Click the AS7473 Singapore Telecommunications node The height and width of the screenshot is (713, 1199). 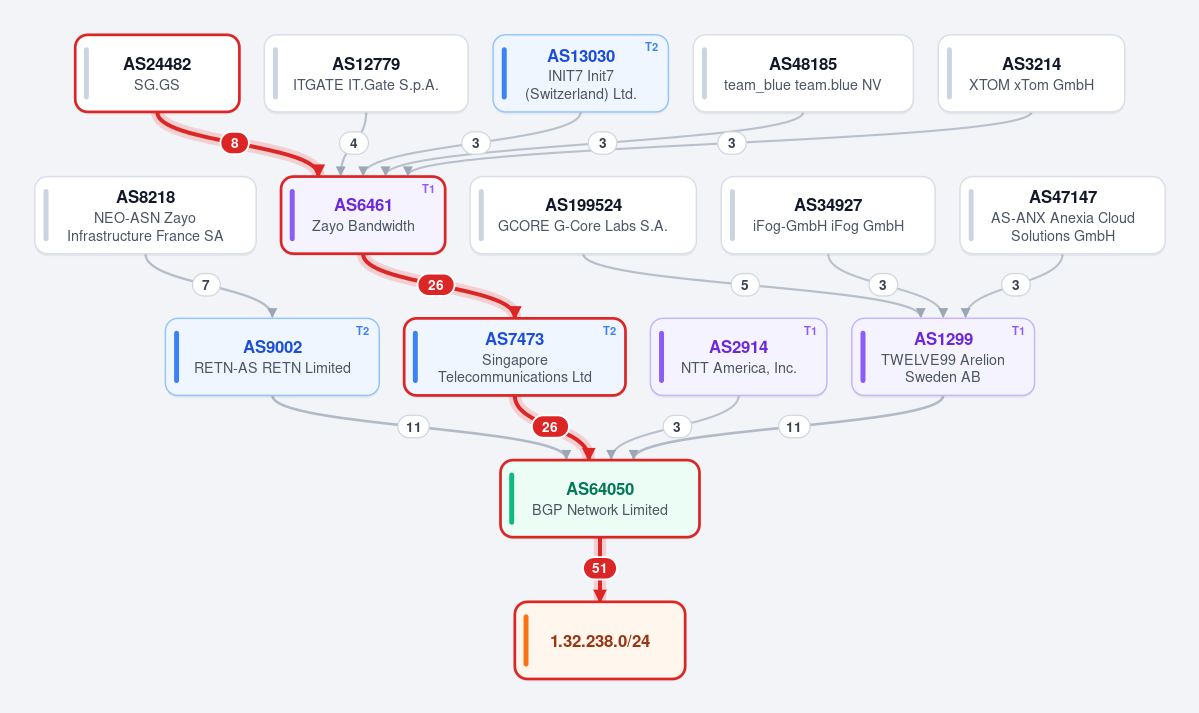(x=515, y=357)
